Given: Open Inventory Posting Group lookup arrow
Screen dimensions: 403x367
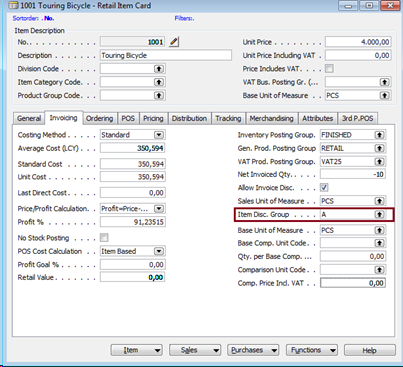Looking at the screenshot, I should pos(379,135).
